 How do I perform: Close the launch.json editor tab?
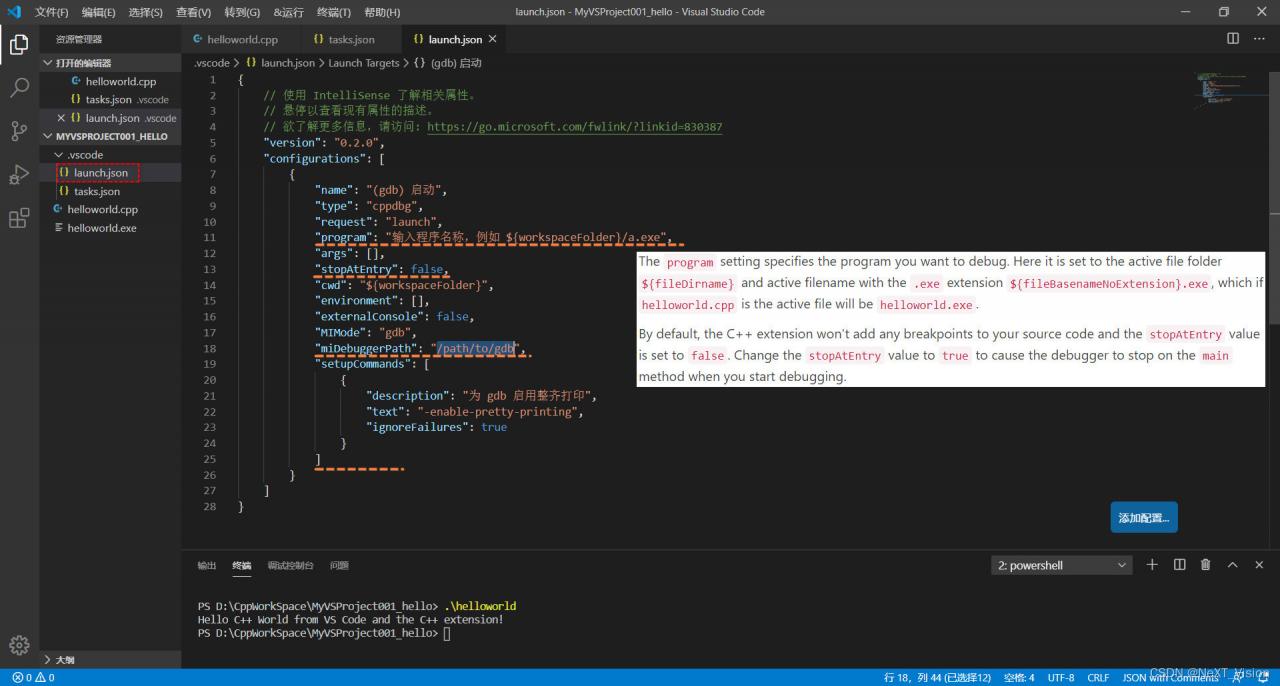[x=492, y=39]
